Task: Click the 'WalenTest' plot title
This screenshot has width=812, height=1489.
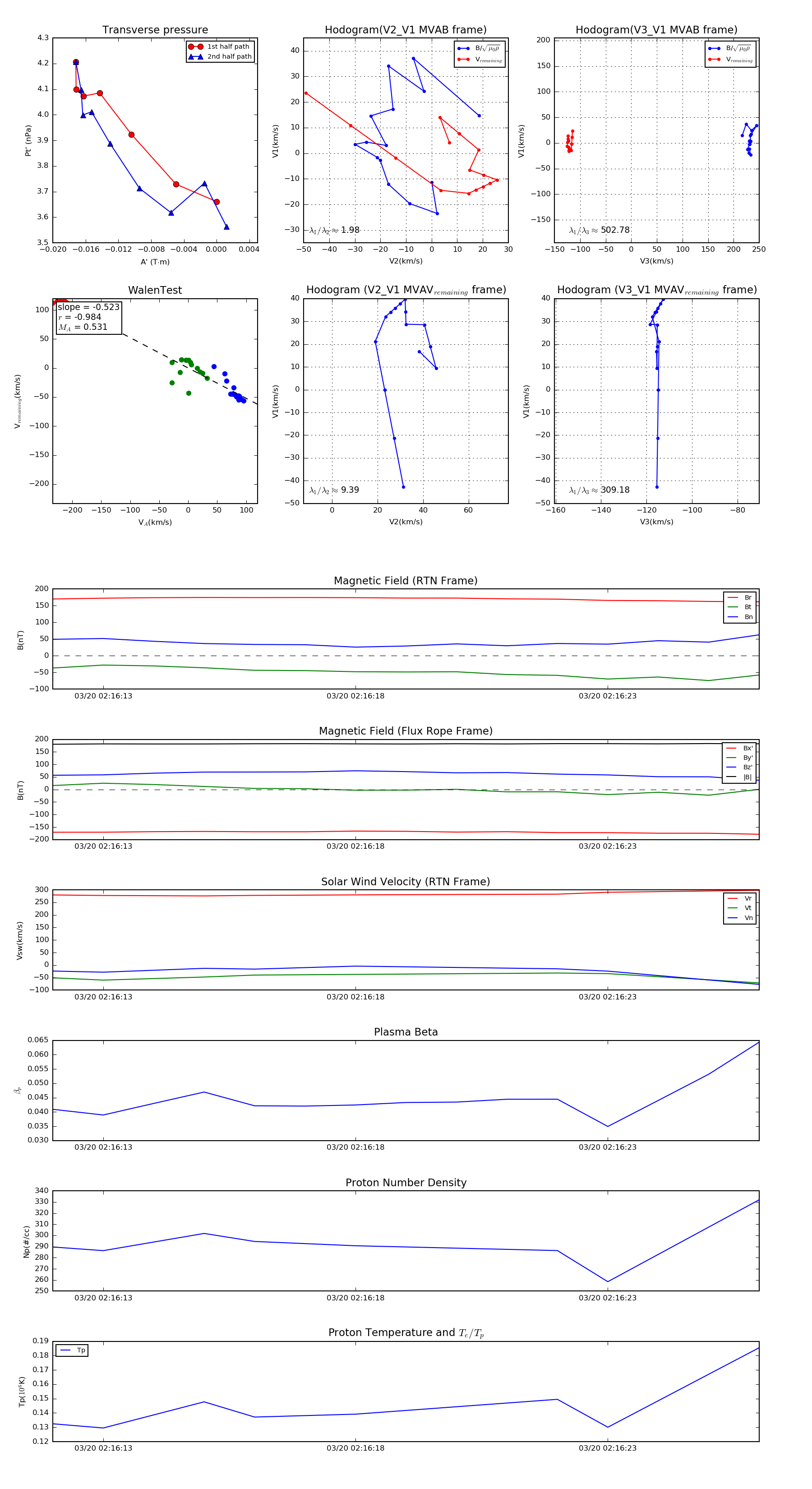Action: coord(155,290)
